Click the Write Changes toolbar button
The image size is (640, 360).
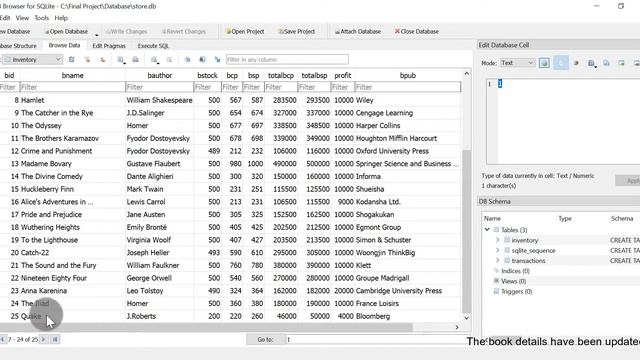coord(126,31)
